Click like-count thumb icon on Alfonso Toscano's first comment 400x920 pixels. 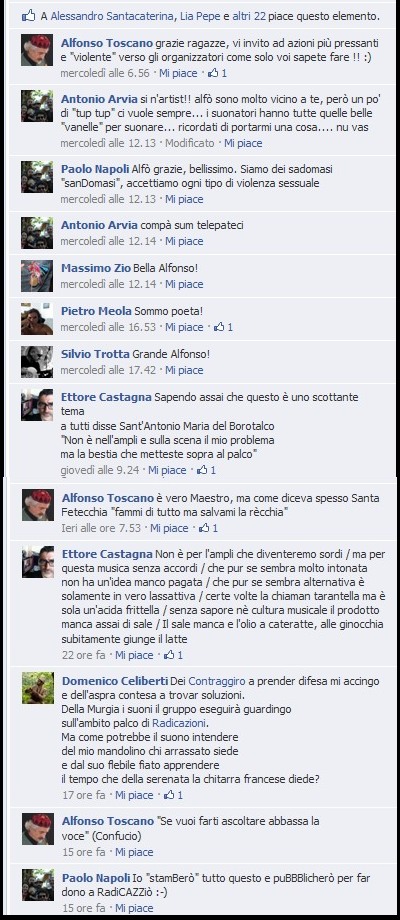click(213, 73)
